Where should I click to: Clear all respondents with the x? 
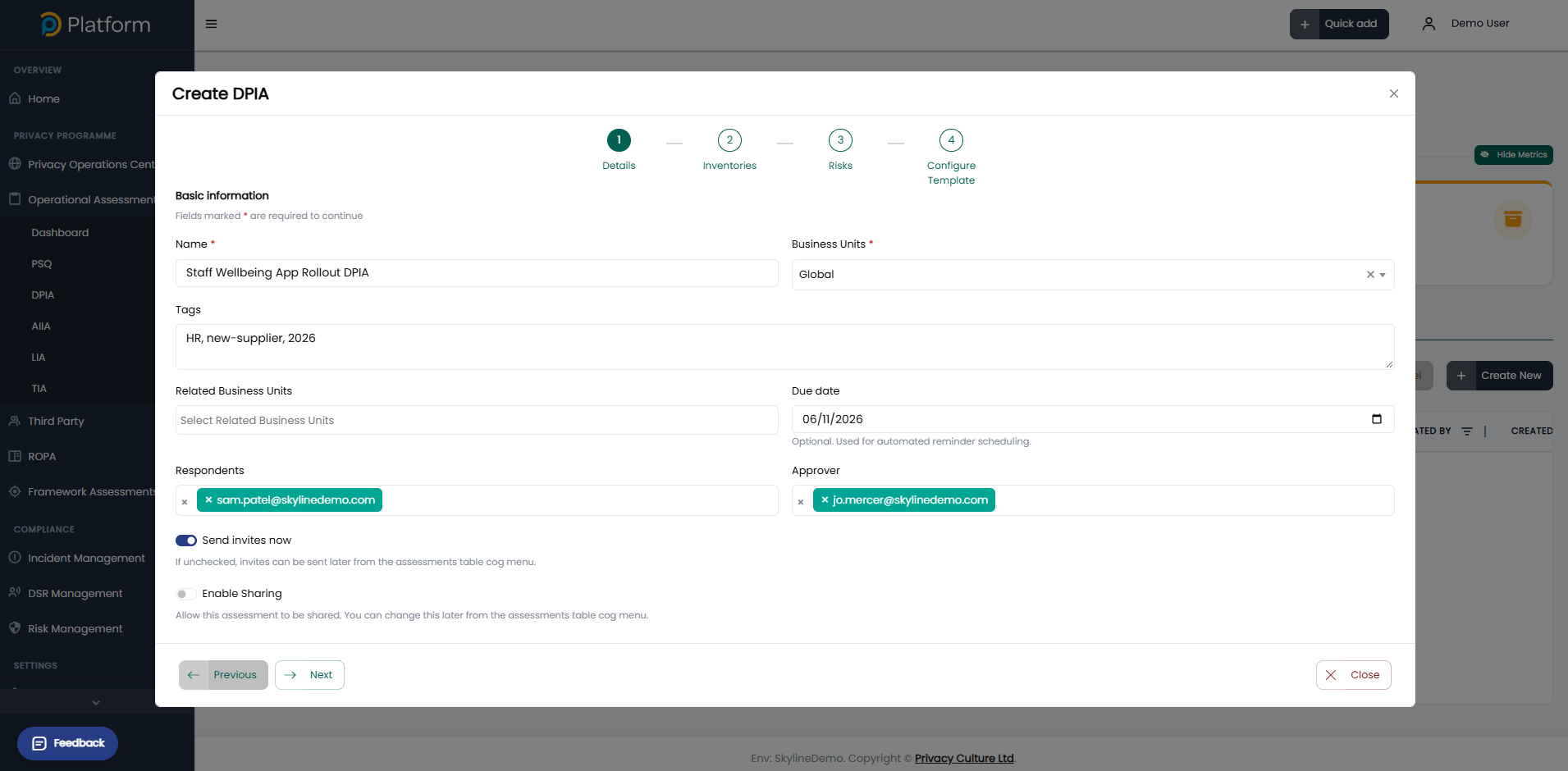(x=185, y=502)
